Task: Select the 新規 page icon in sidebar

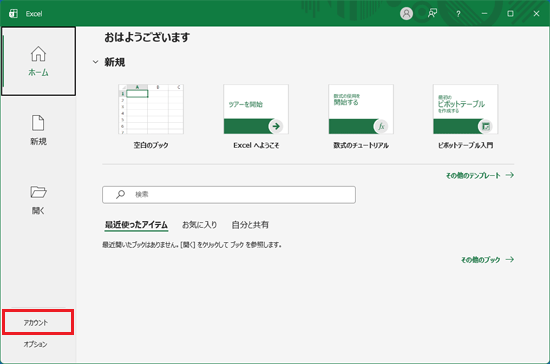Action: (x=38, y=123)
